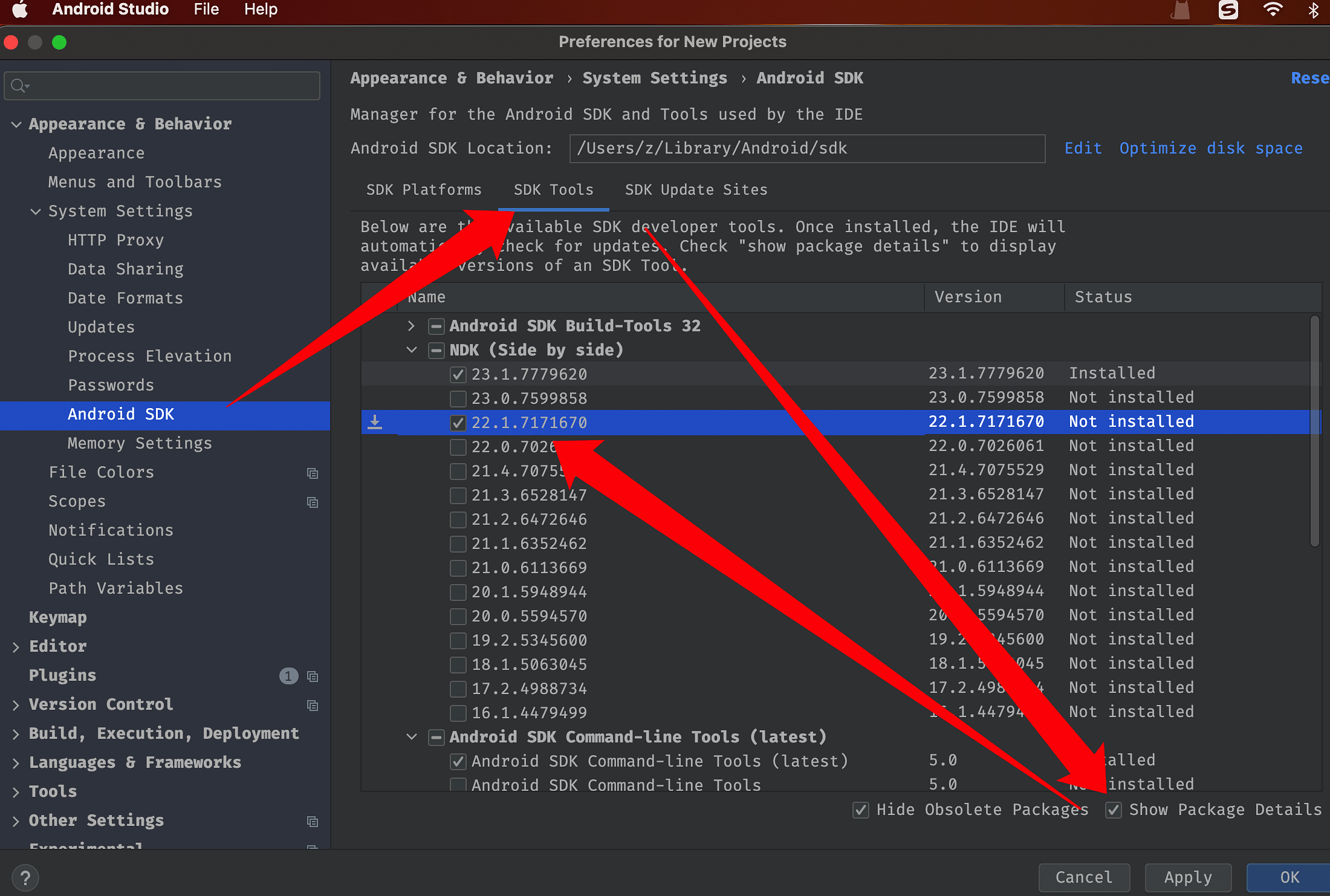Click project-level icon next to Plugins
1330x896 pixels.
tap(313, 676)
